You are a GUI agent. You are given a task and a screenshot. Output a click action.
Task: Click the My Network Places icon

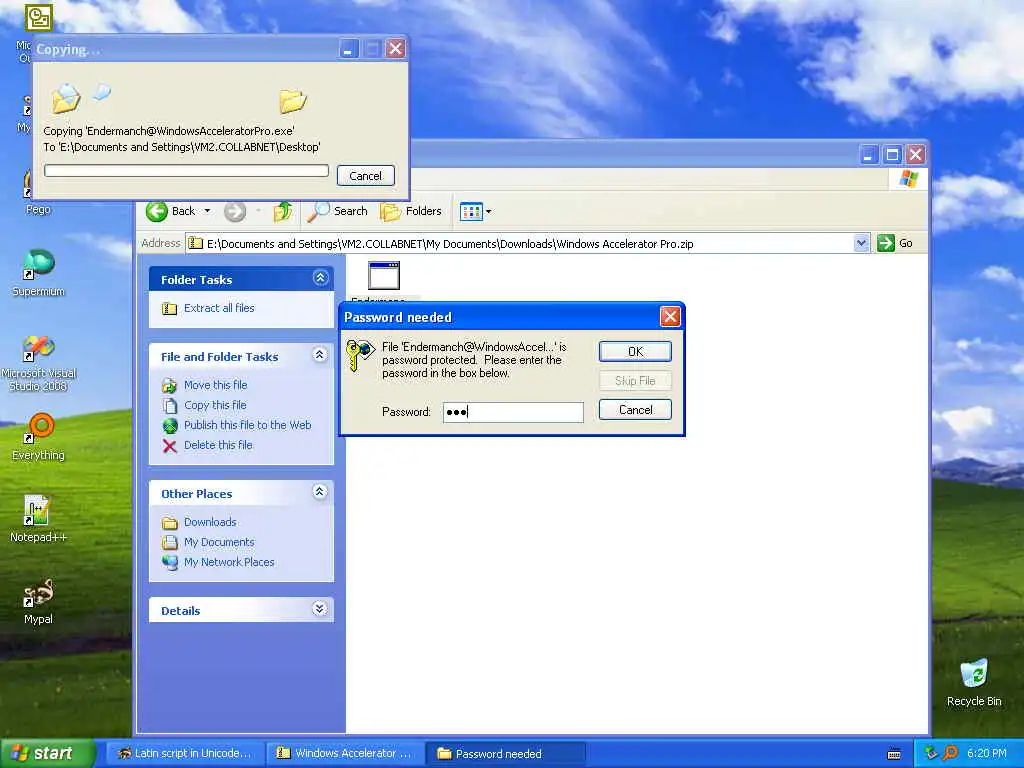(170, 562)
